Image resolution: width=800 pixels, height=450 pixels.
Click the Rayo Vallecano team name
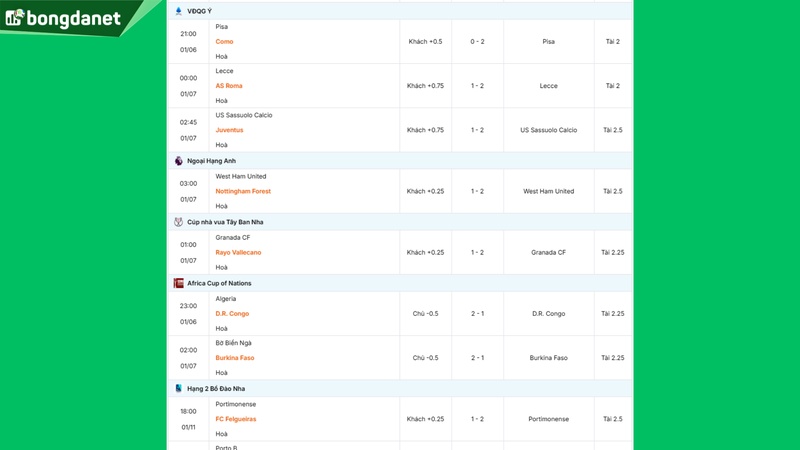point(238,253)
